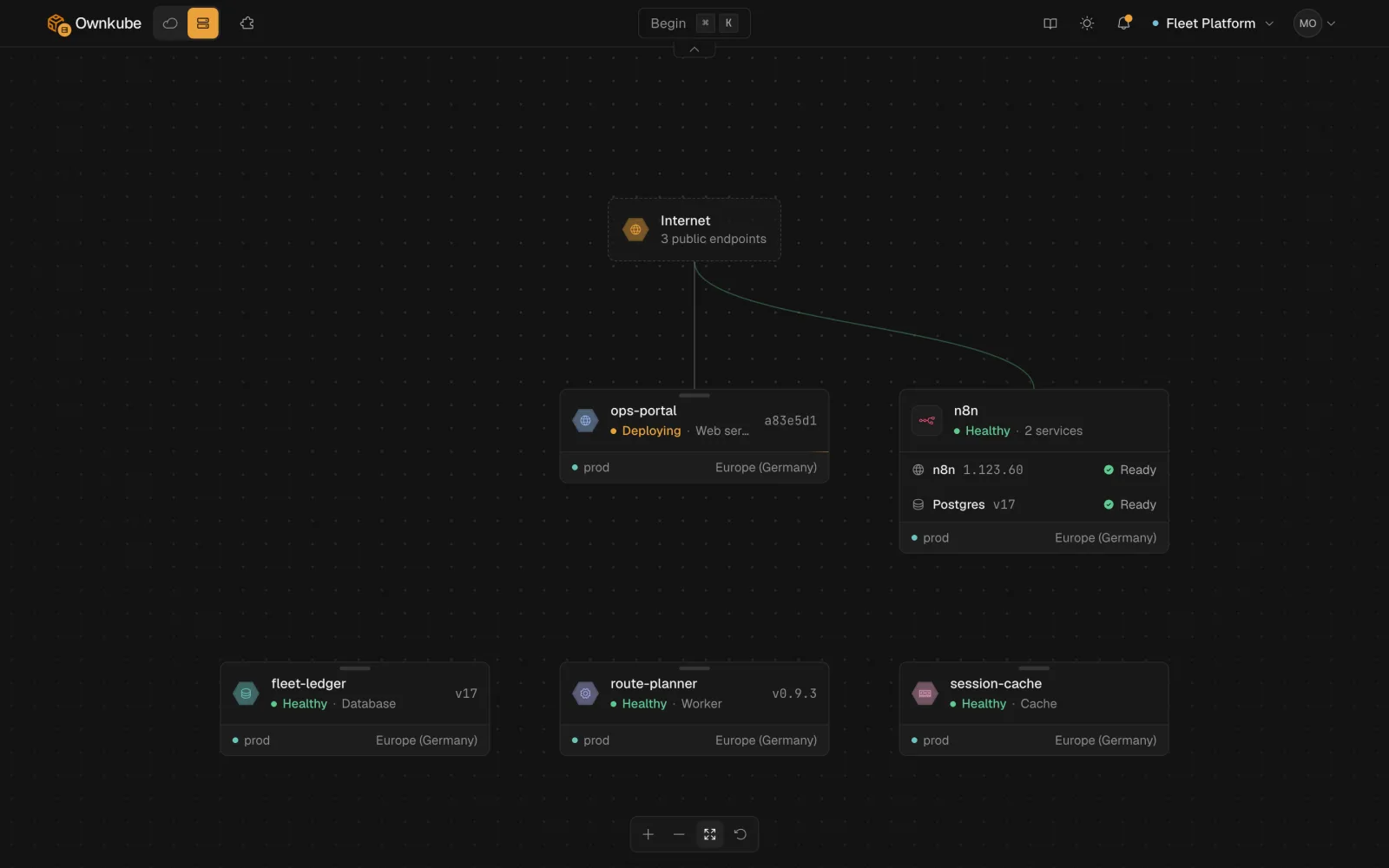Open the extensions puzzle icon

tap(247, 23)
